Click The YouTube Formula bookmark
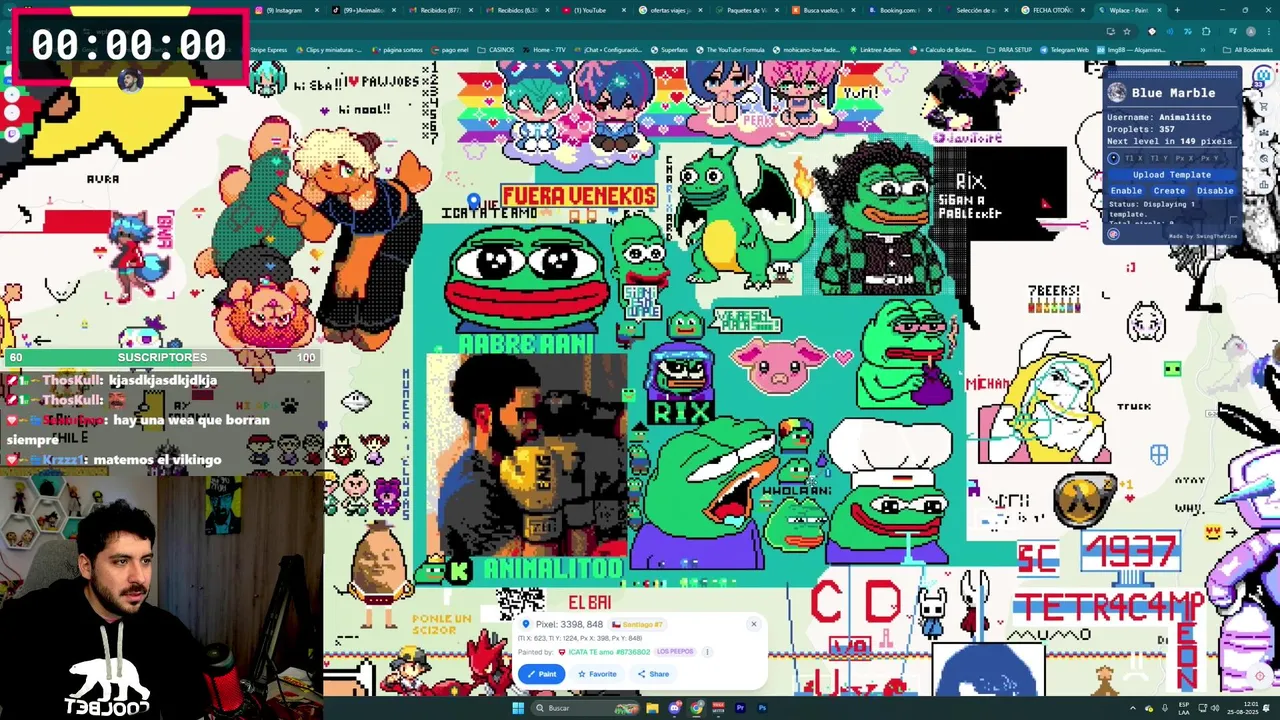The image size is (1280, 720). click(x=728, y=50)
